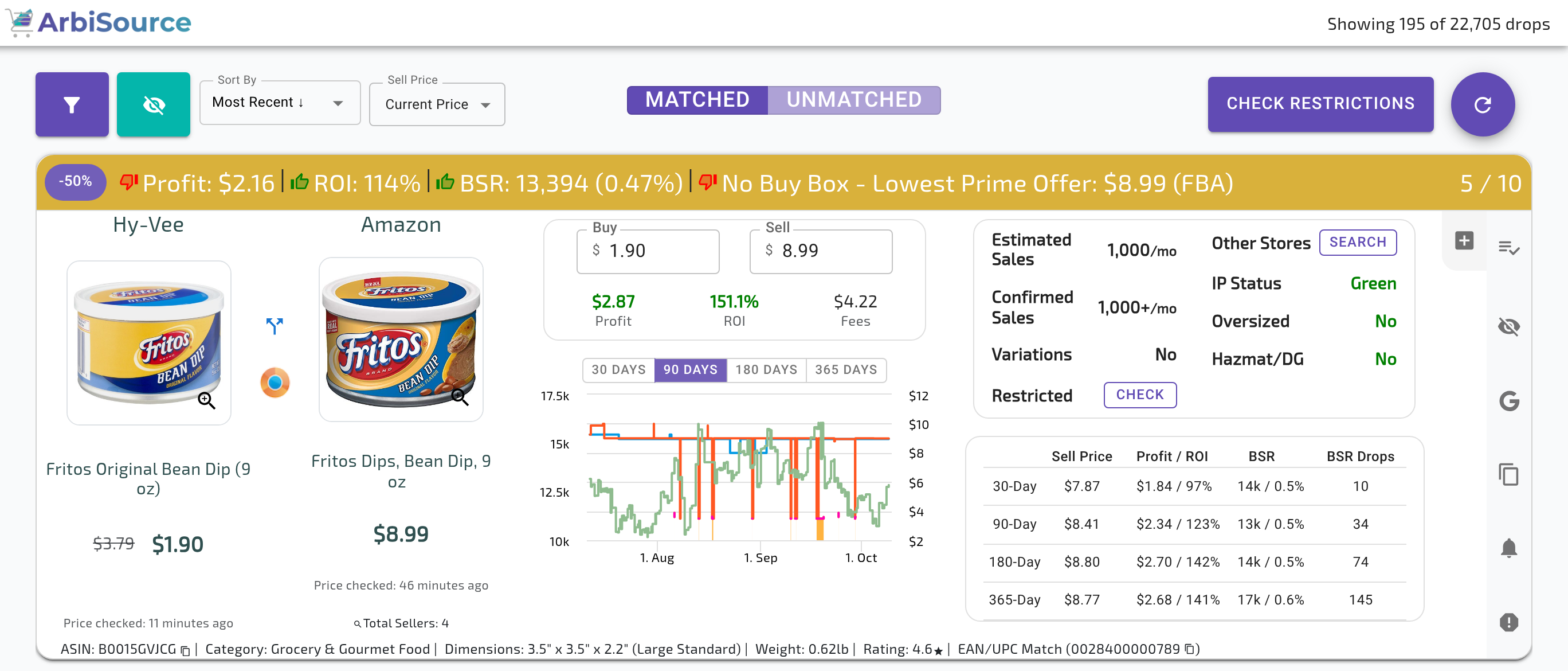The image size is (1568, 671).
Task: Select the 30 DAYS chart range
Action: click(618, 369)
